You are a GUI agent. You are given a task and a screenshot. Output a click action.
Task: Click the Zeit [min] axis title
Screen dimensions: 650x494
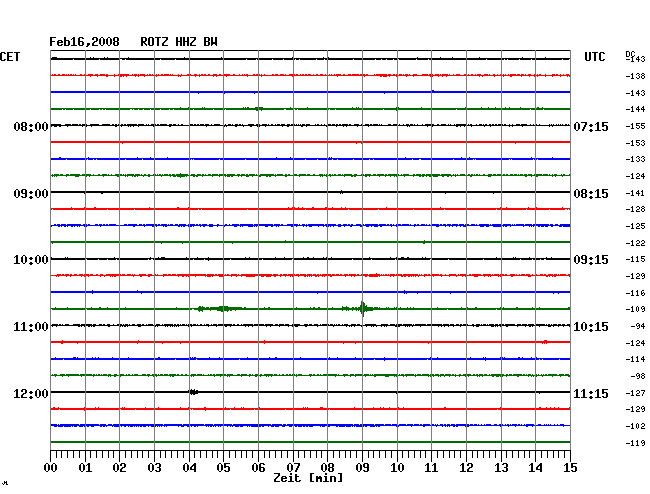[308, 478]
